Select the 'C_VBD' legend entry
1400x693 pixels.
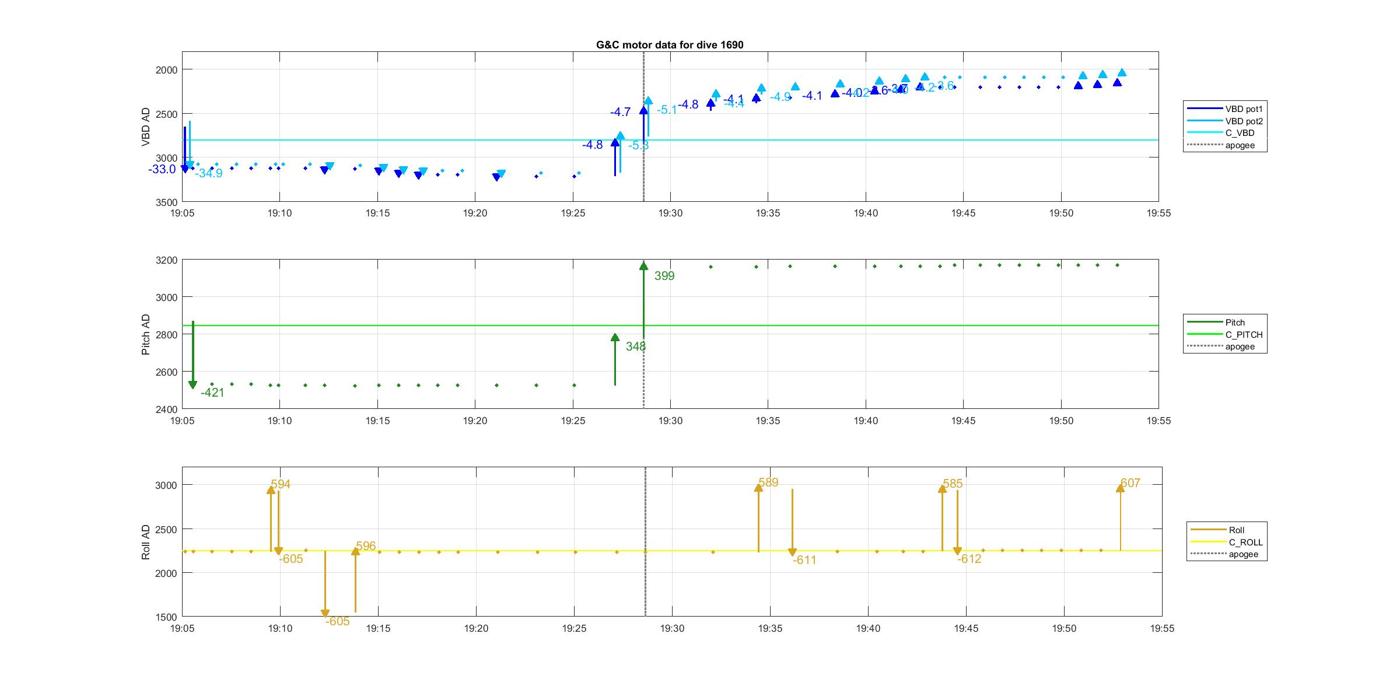click(1217, 133)
